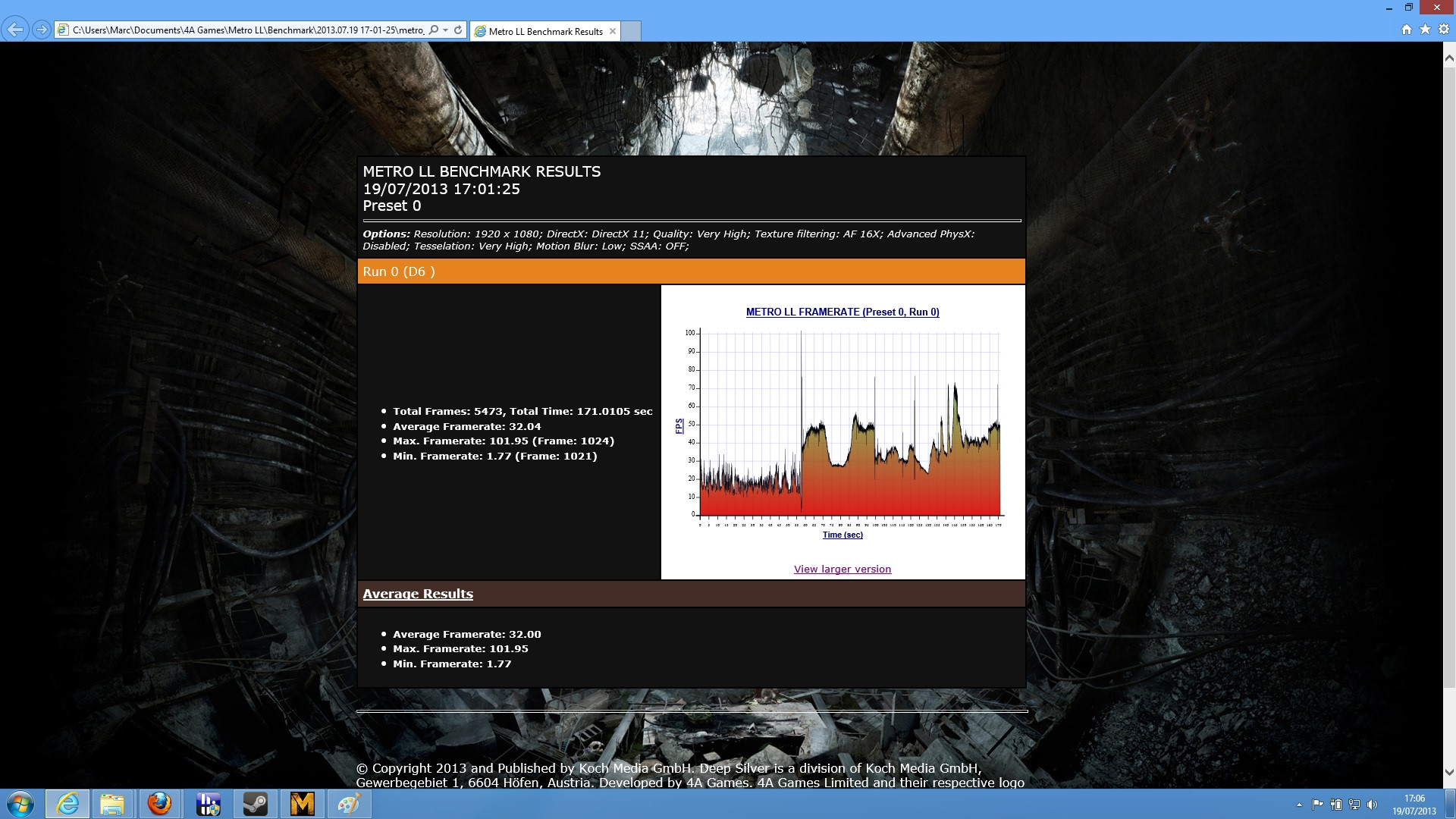1456x819 pixels.
Task: Open the Action Center flag icon
Action: coord(1317,805)
